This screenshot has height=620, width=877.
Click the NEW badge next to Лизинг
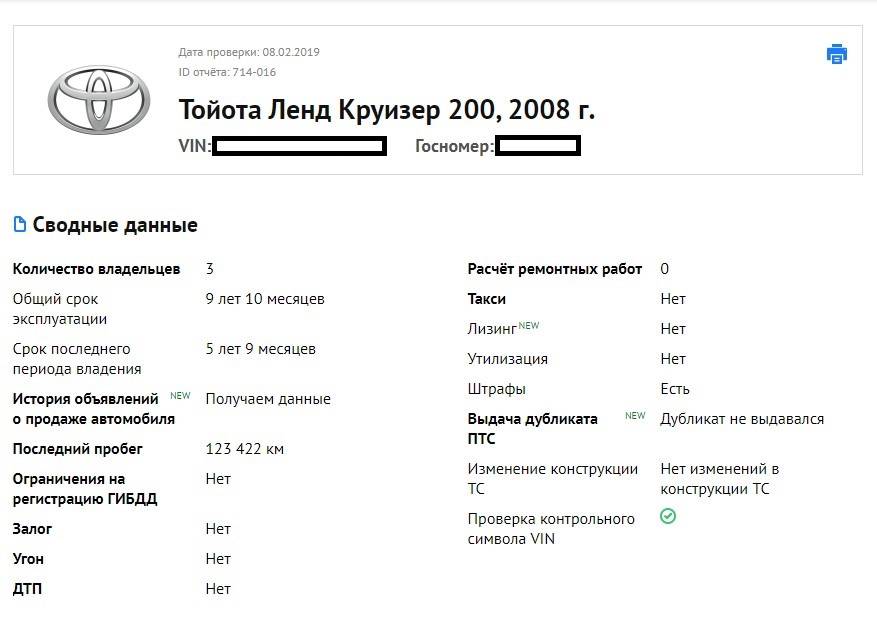pos(529,325)
